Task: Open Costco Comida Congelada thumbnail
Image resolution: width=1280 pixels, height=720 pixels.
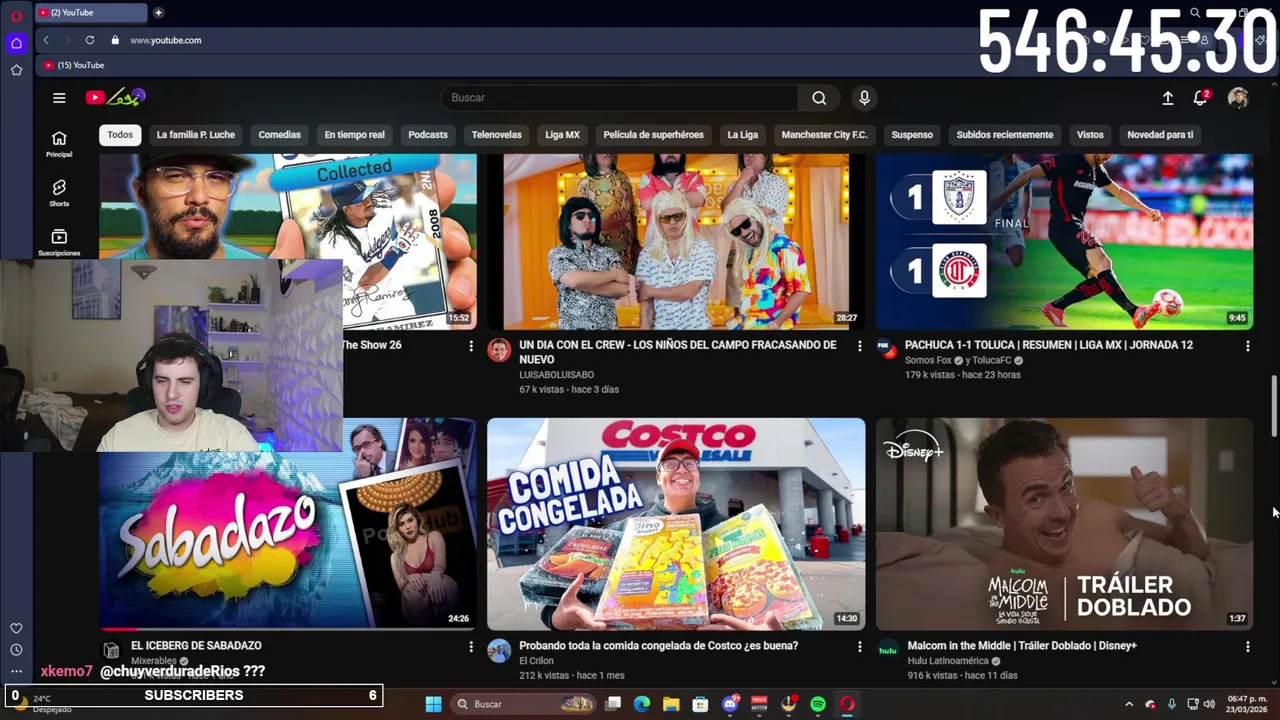Action: click(676, 524)
